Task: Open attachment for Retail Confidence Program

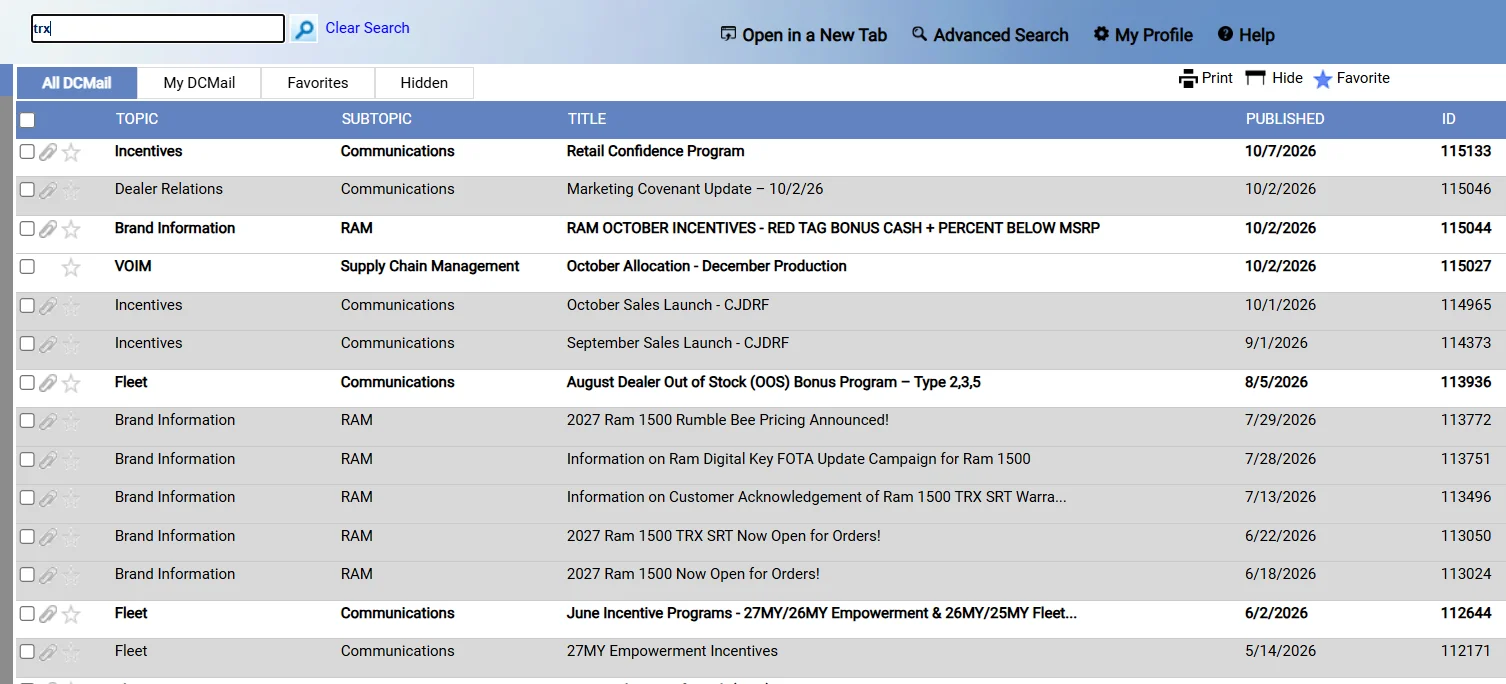Action: (48, 152)
